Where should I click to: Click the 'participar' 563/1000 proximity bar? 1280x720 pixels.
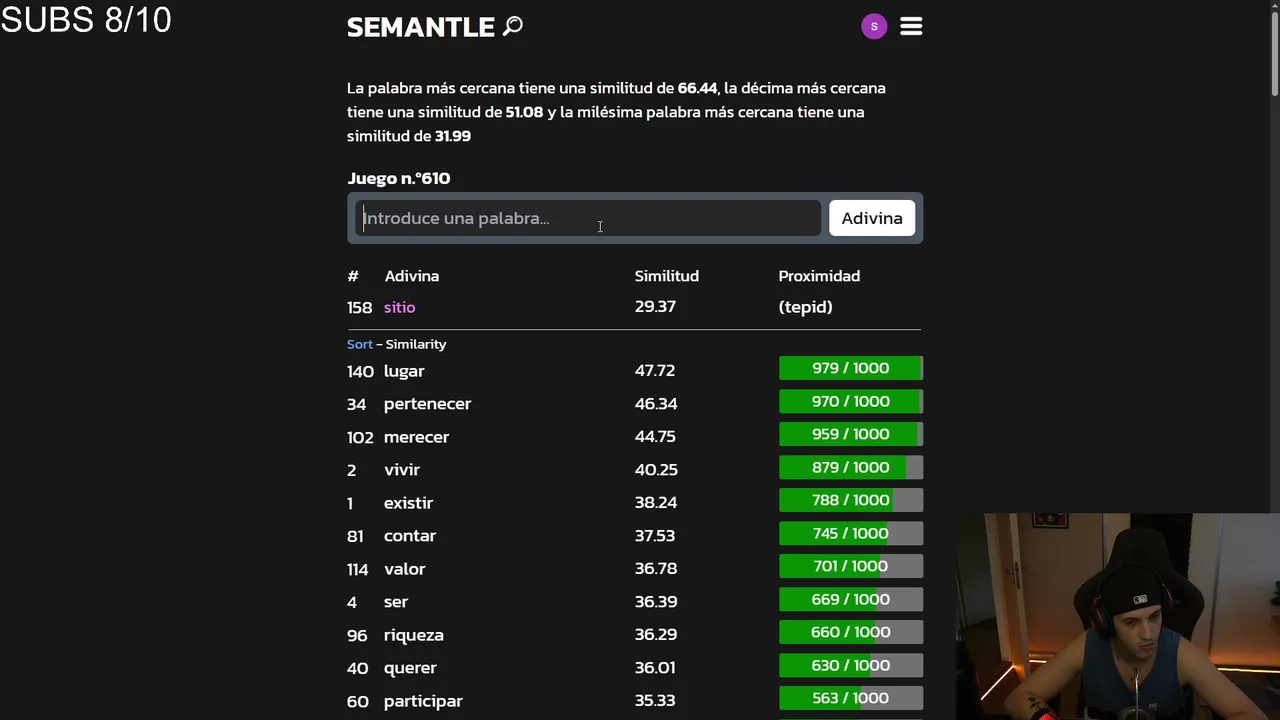(x=850, y=699)
